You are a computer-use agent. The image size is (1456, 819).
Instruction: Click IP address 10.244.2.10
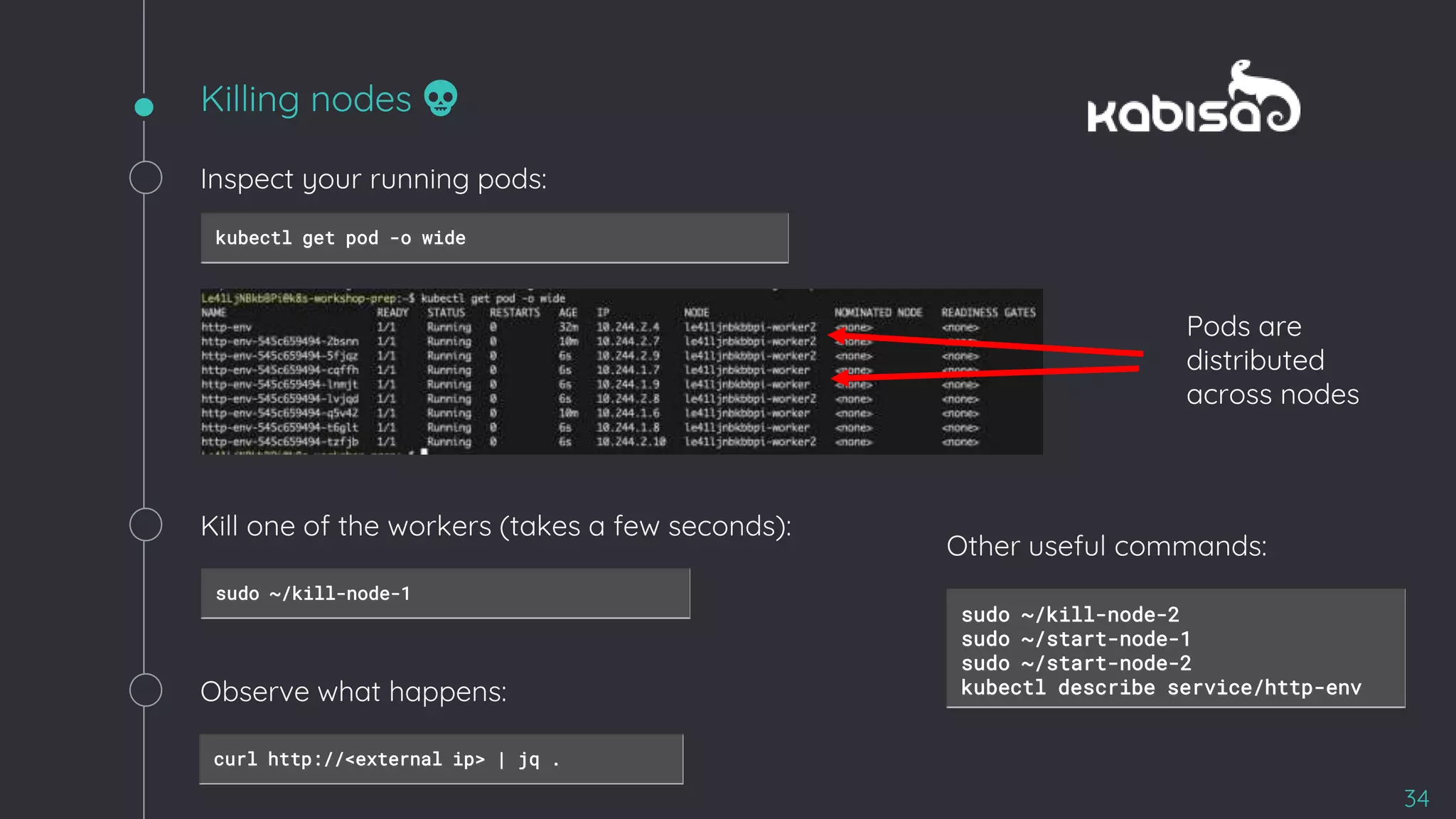pyautogui.click(x=631, y=441)
